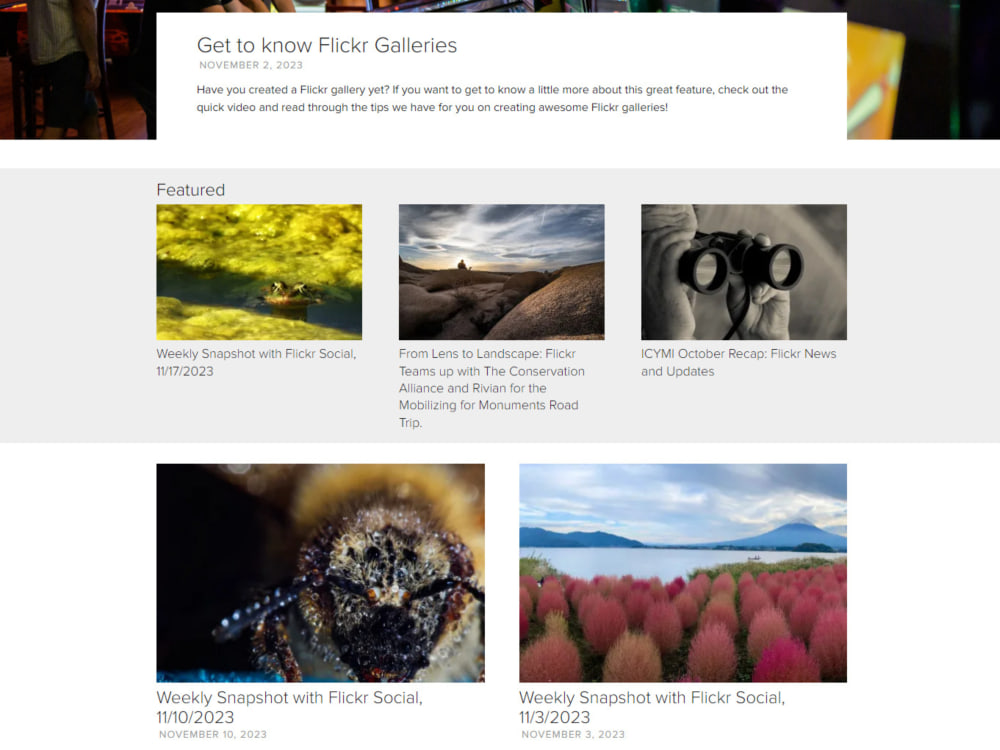The width and height of the screenshot is (1000, 750).
Task: Open the 'Get to know Flickr Galleries' article title
Action: pyautogui.click(x=327, y=45)
